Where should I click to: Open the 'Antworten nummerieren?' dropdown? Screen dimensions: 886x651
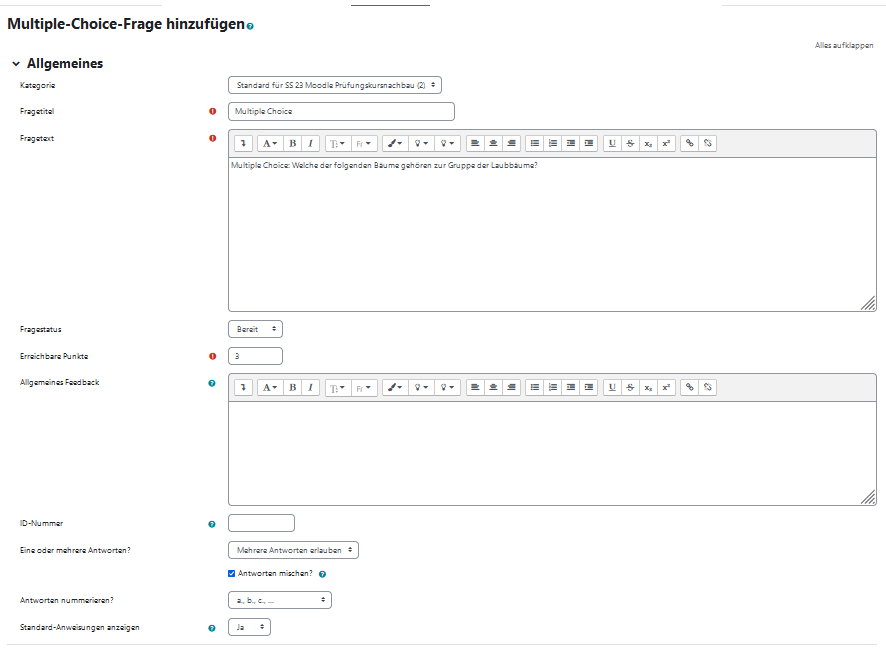coord(280,600)
